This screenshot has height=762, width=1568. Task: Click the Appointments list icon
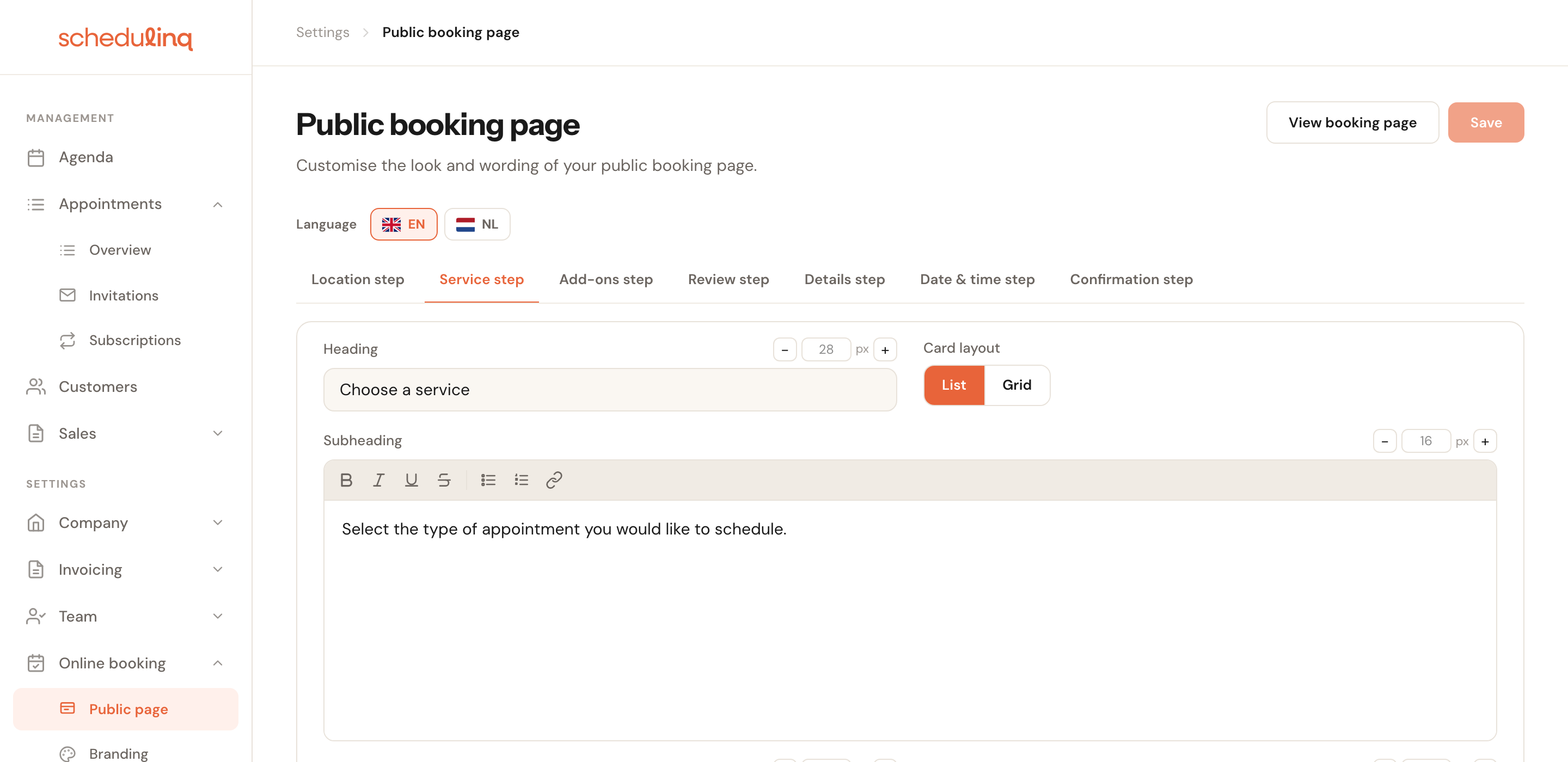point(36,205)
